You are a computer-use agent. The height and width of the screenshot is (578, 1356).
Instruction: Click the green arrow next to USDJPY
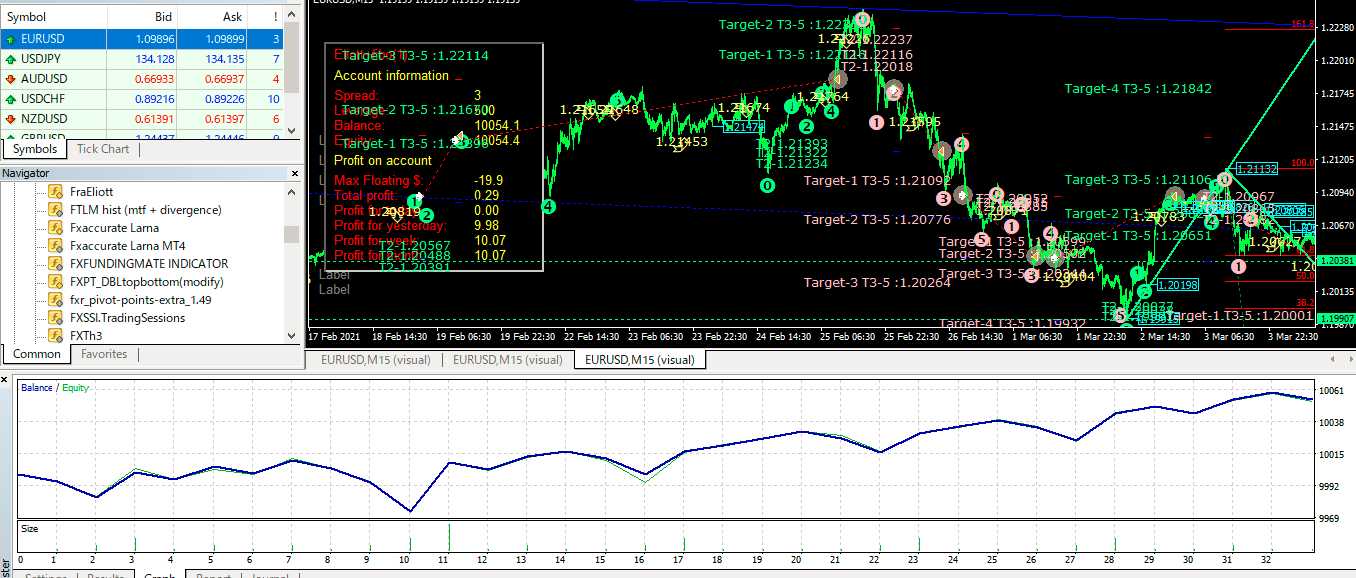pyautogui.click(x=10, y=59)
